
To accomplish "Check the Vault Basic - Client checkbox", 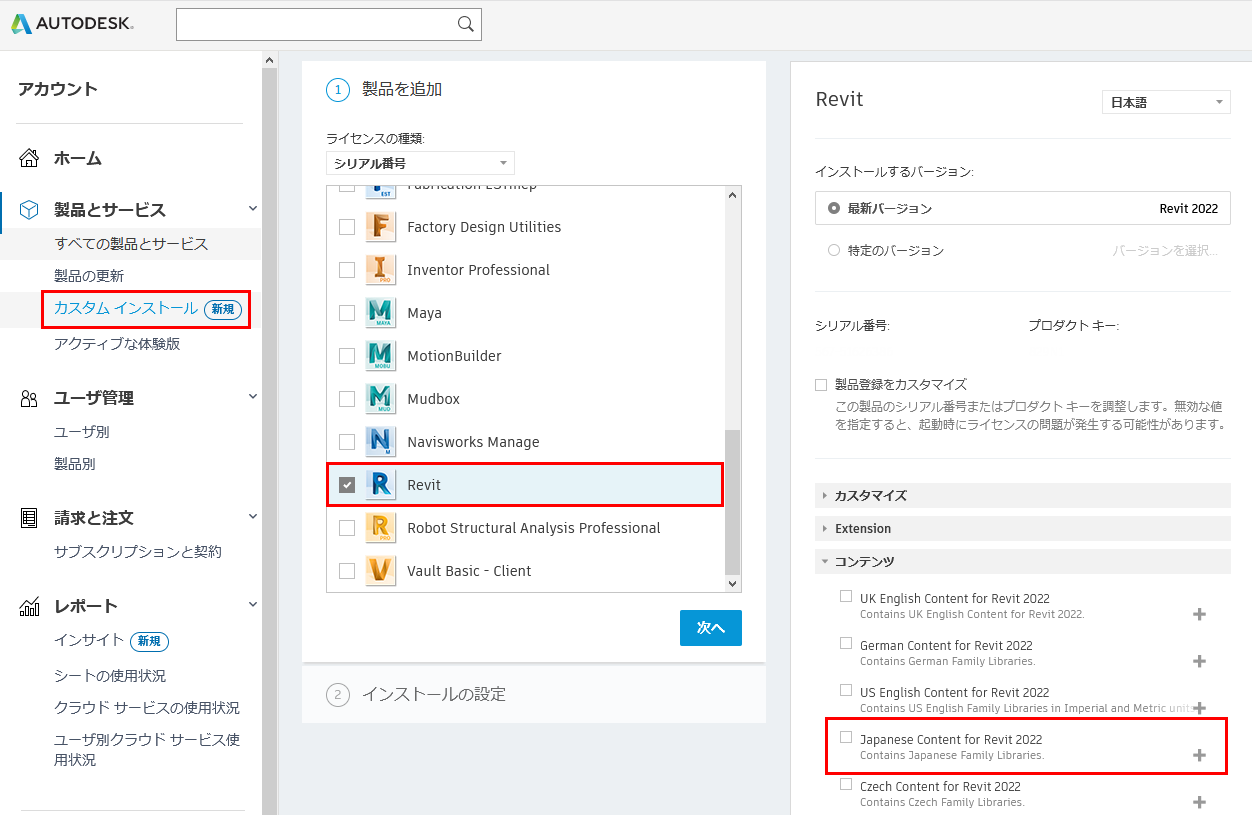I will pyautogui.click(x=347, y=571).
